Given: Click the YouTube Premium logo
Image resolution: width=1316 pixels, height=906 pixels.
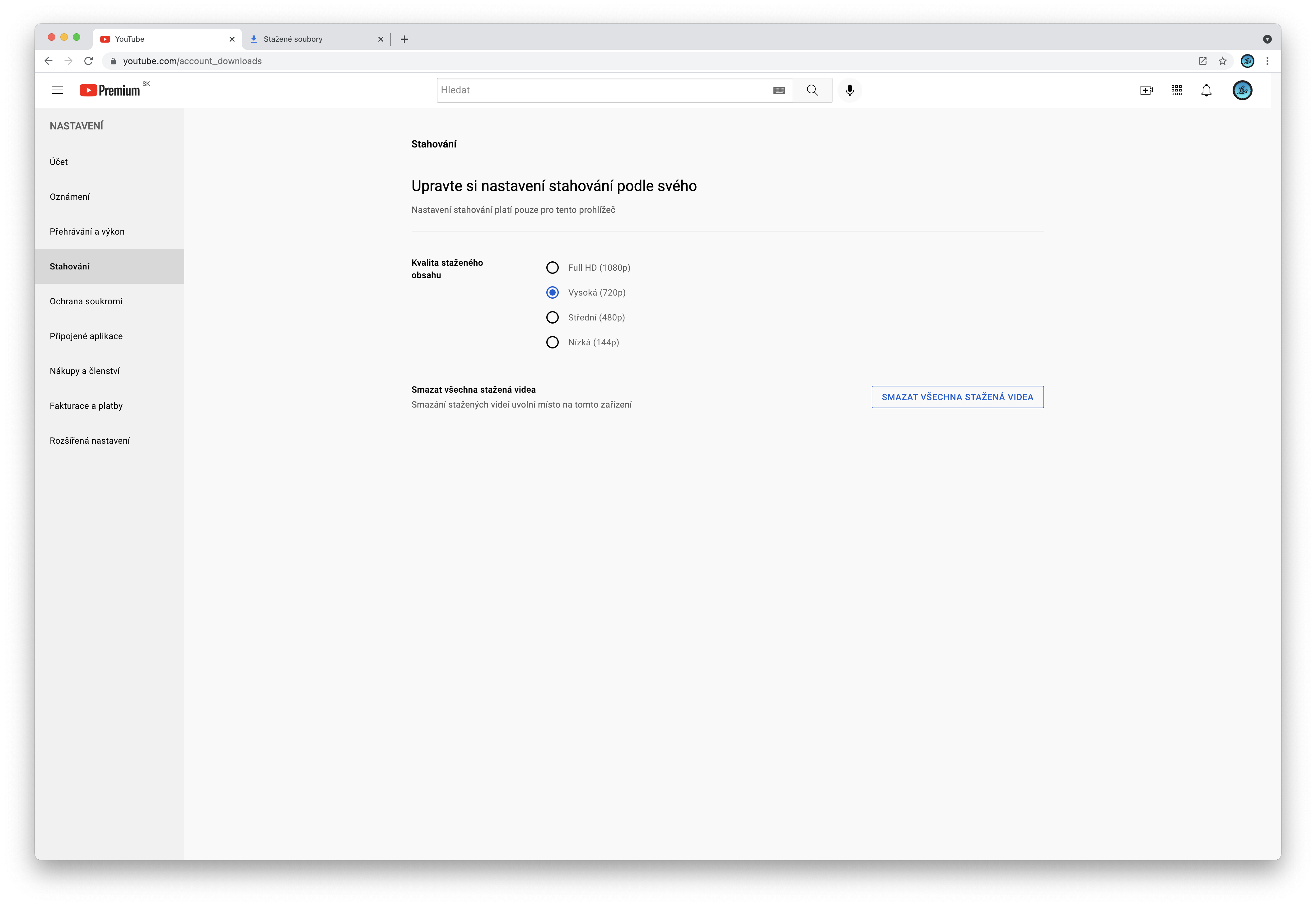Looking at the screenshot, I should (x=110, y=90).
